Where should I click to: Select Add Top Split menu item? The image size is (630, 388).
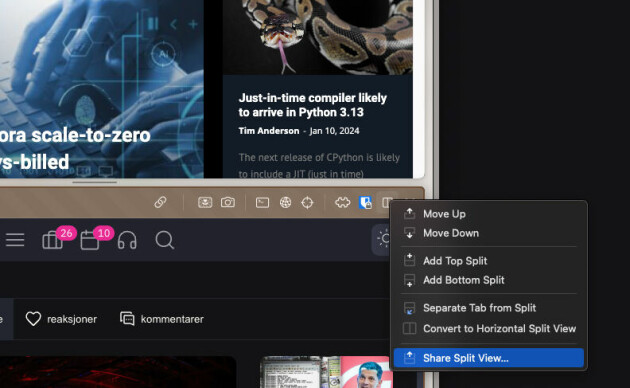click(489, 261)
